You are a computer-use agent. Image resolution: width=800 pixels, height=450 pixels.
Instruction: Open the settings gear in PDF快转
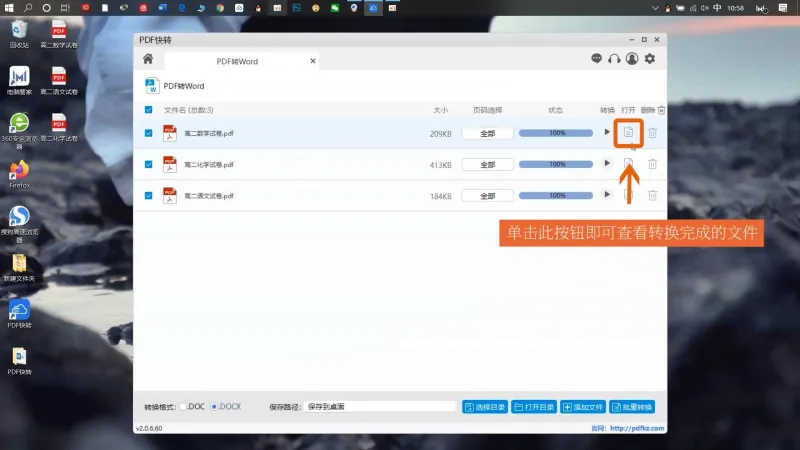click(x=649, y=59)
